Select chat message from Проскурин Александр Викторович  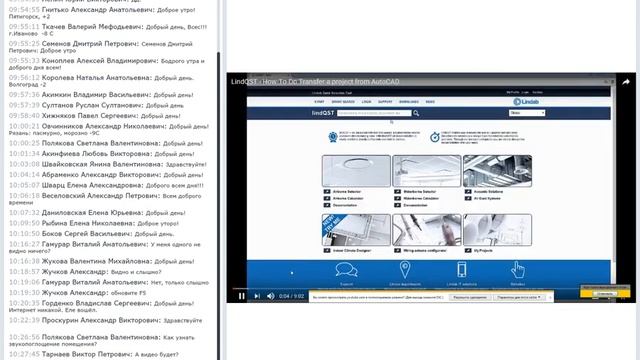(106, 320)
